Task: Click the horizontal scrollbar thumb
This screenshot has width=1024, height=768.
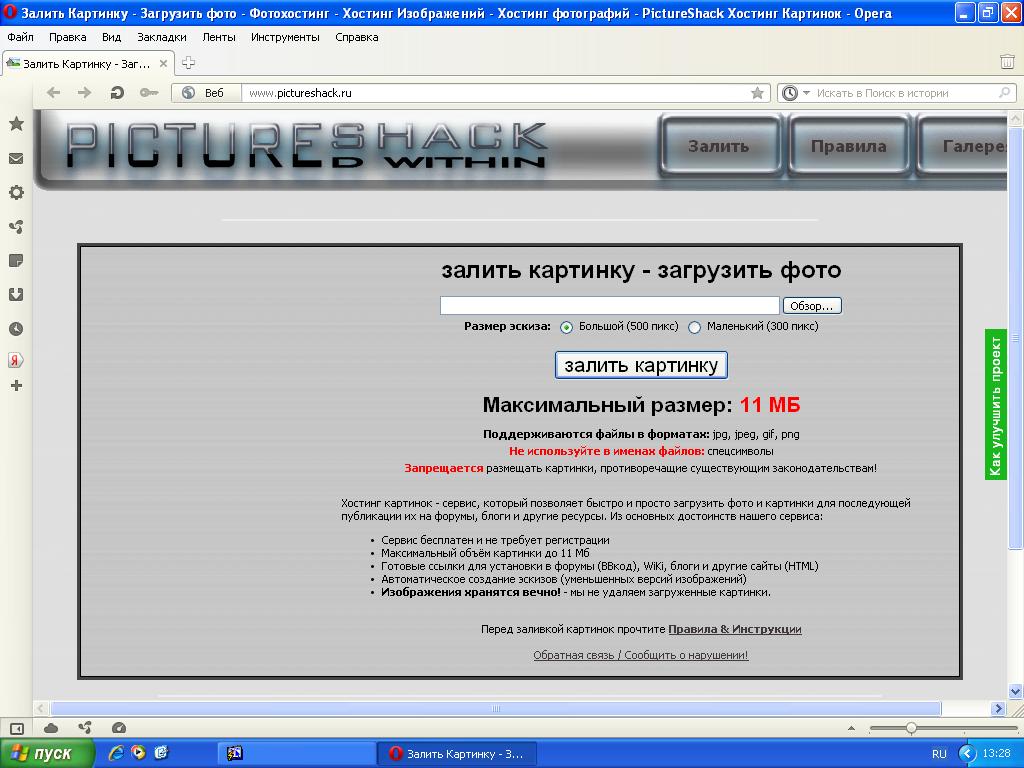Action: click(496, 709)
